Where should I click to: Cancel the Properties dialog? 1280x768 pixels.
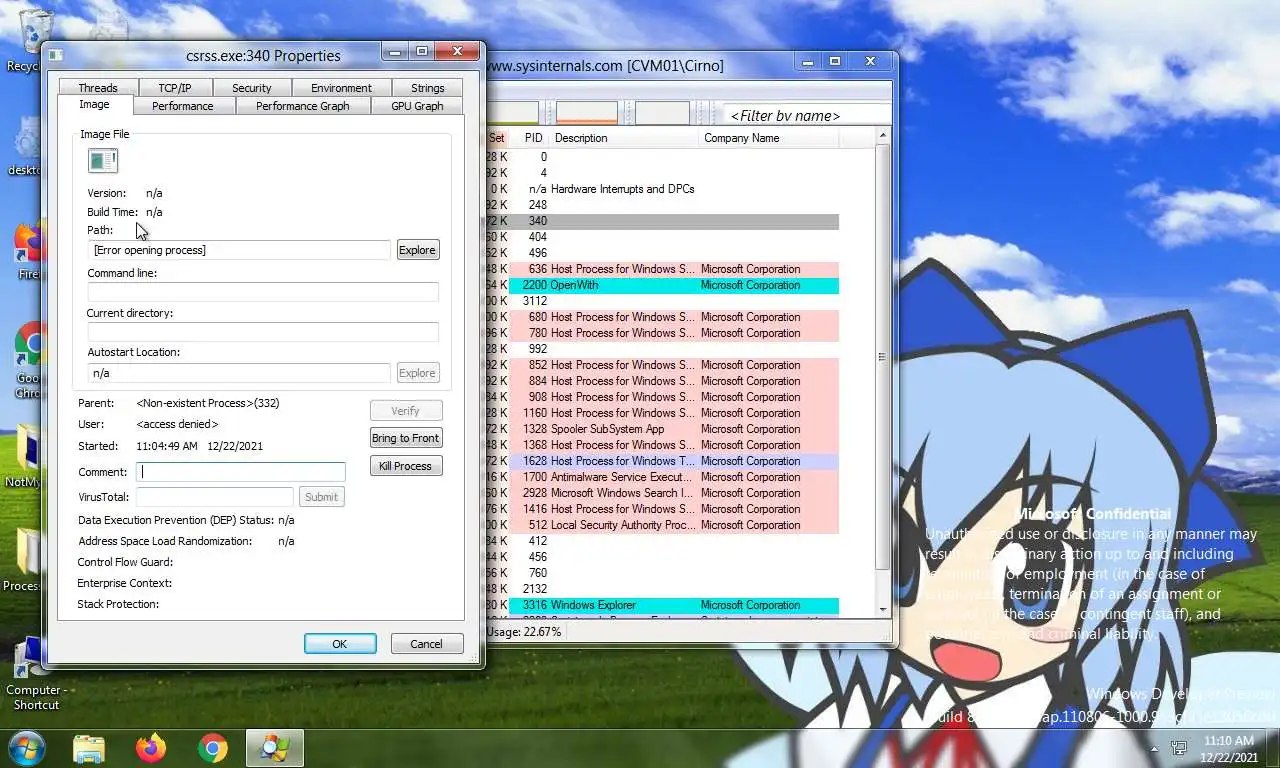426,644
